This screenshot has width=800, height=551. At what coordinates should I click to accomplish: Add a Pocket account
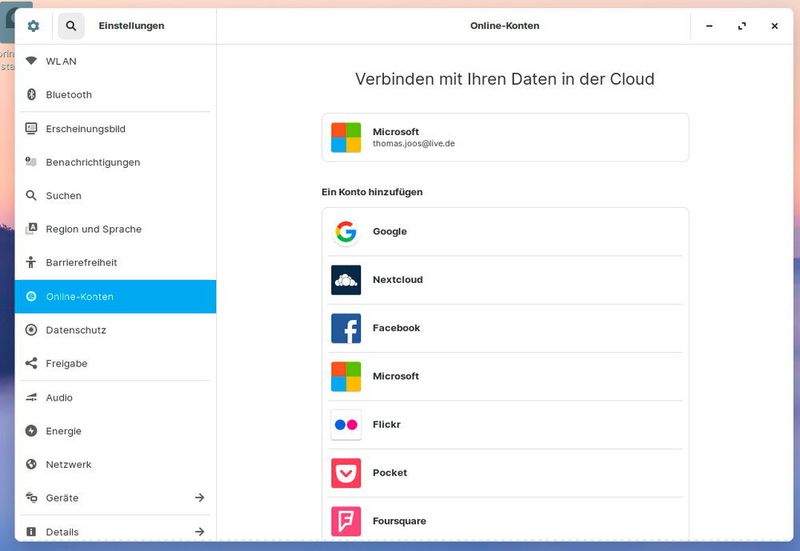505,473
